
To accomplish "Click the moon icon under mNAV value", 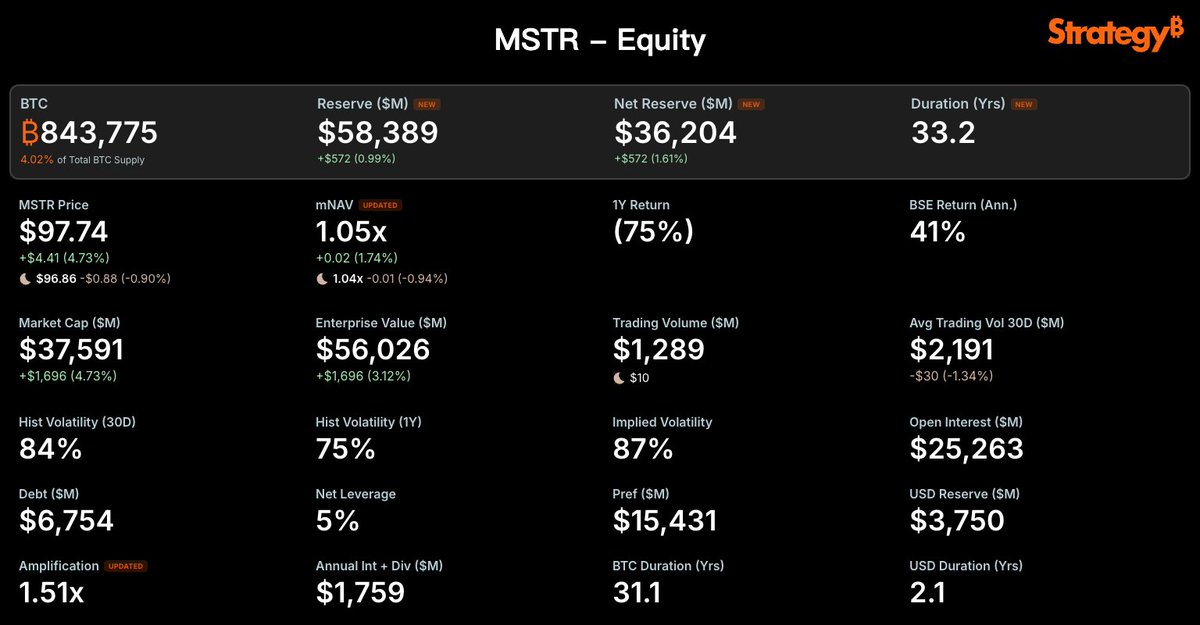I will pyautogui.click(x=322, y=278).
